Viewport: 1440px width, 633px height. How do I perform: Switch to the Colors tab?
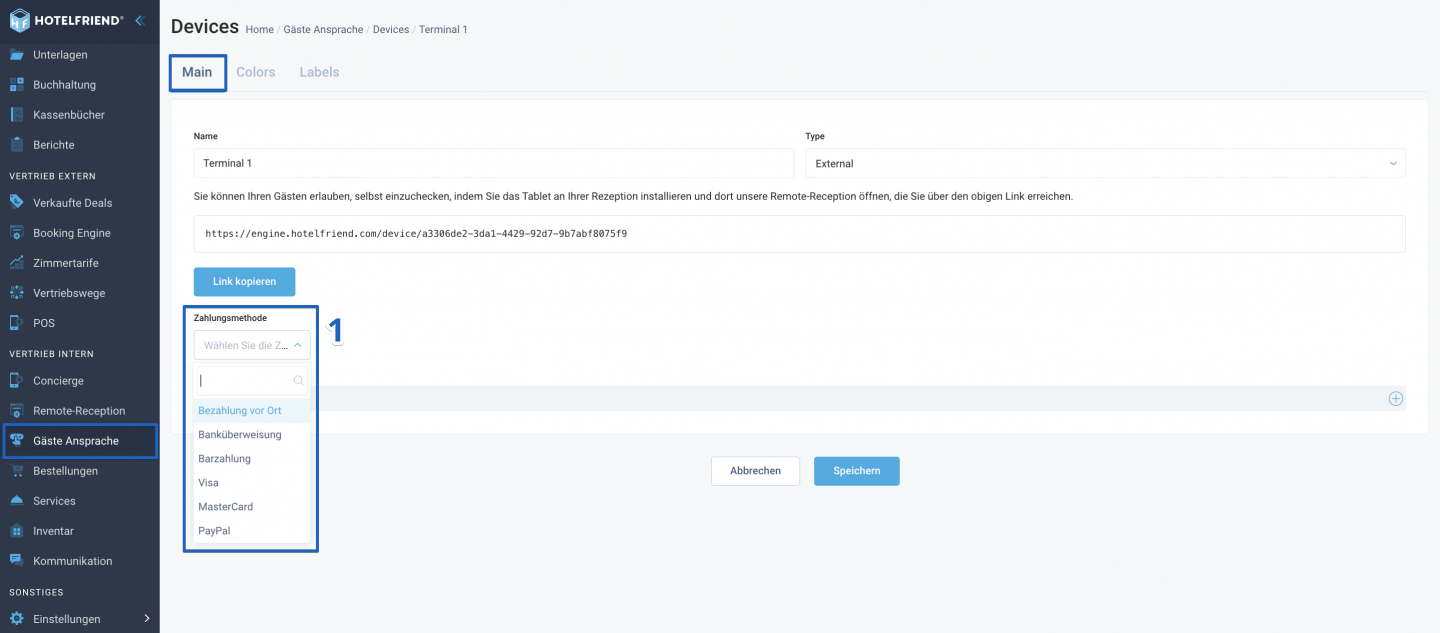coord(255,71)
